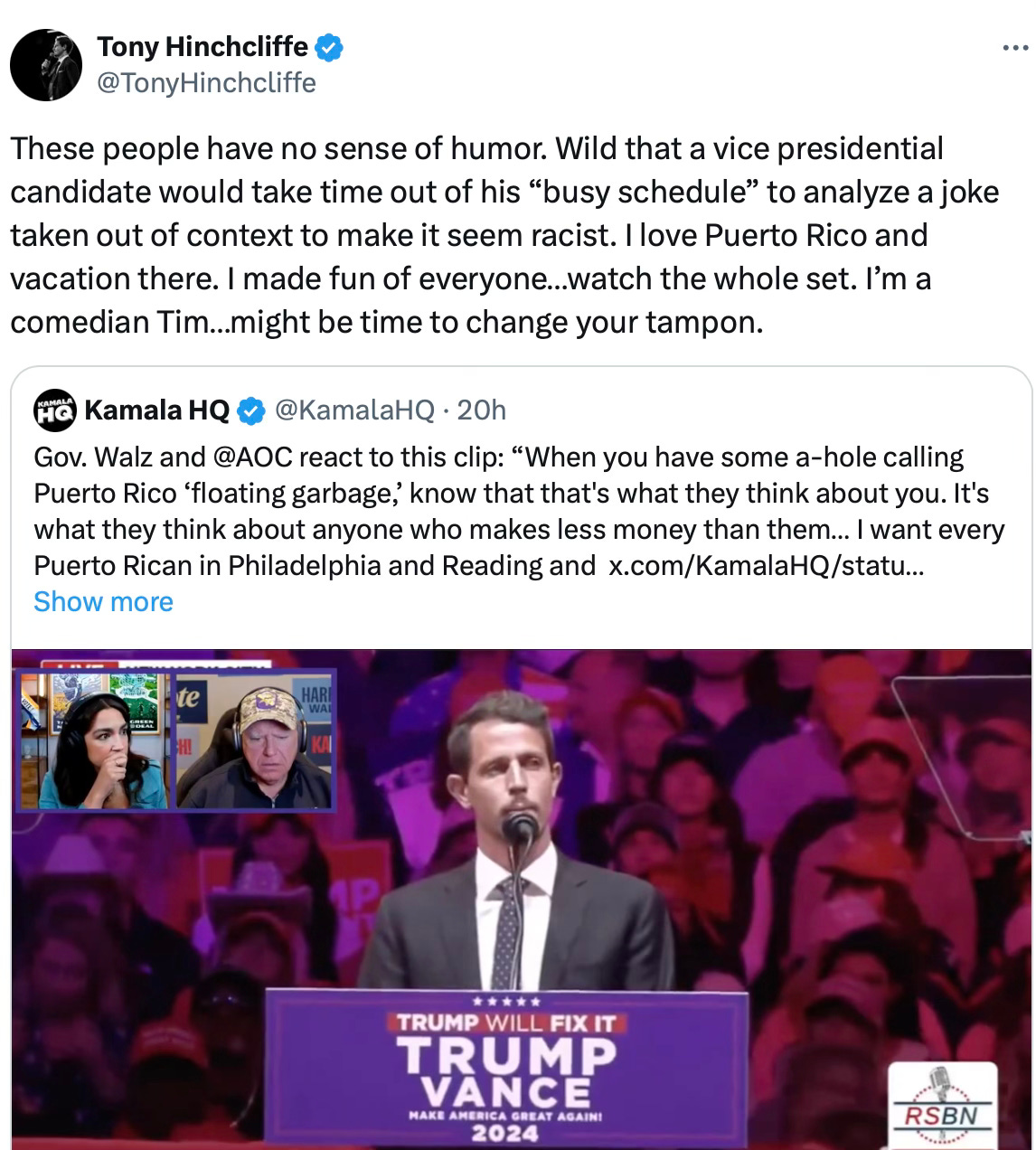Click the Walz reaction inset with headphones

pos(254,740)
